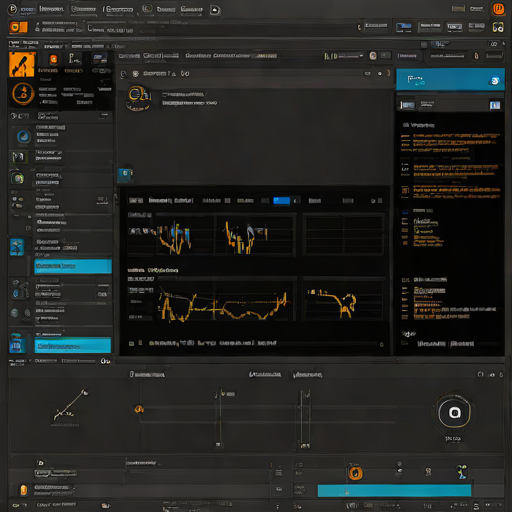Screen dimensions: 512x512
Task: Select the cyan highlighted row in middle of left panel
Action: tap(73, 266)
